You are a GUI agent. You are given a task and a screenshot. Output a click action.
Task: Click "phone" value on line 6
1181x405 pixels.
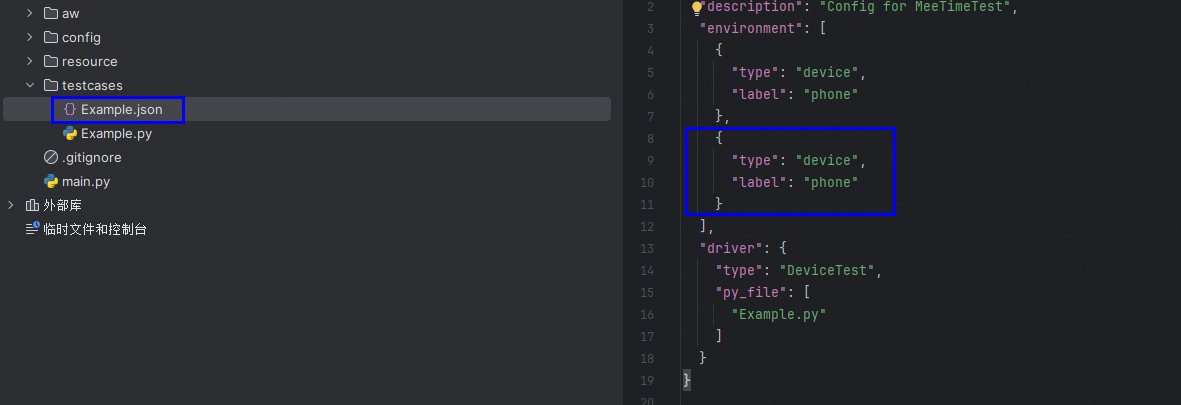832,95
